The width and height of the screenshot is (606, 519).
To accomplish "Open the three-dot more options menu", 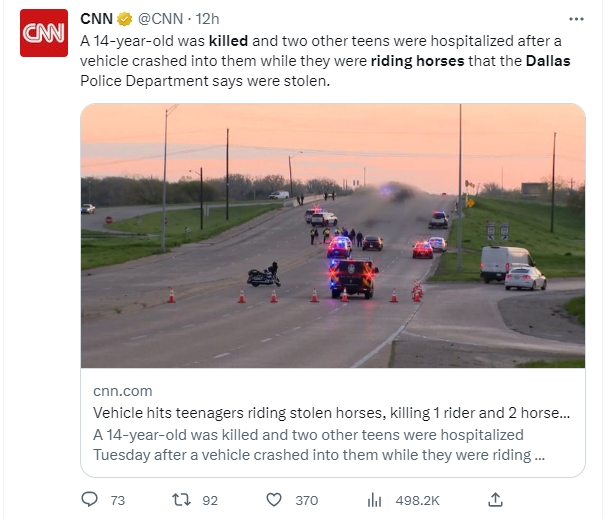I will [575, 19].
